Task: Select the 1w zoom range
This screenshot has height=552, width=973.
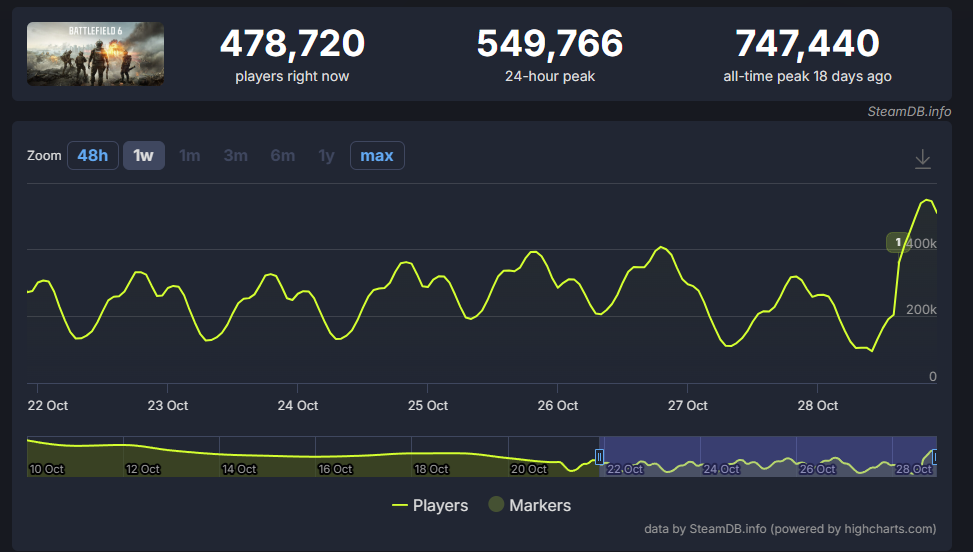Action: click(143, 156)
